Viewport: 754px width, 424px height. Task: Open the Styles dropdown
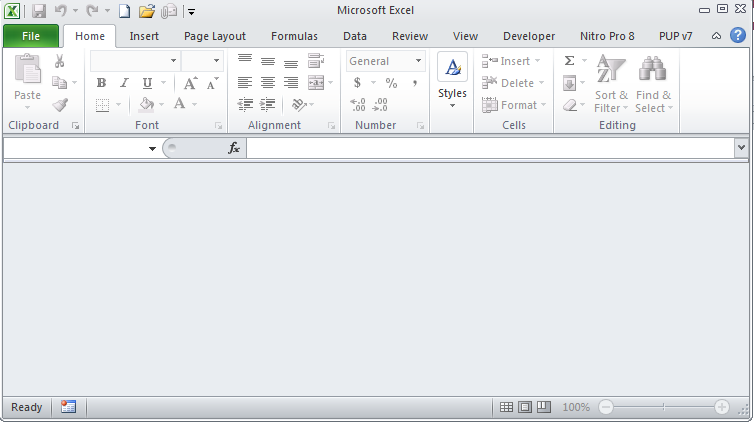click(452, 80)
